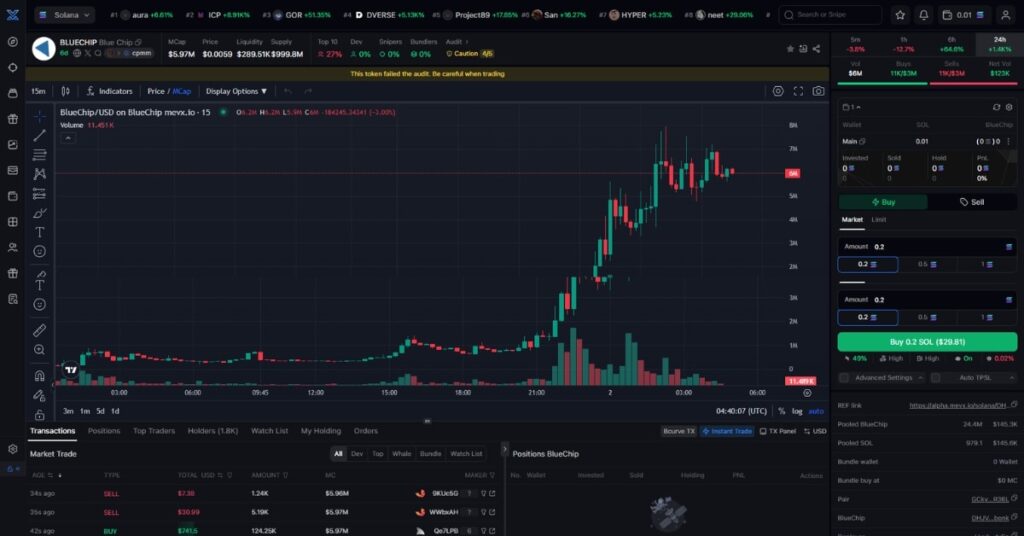Open the Indicators menu
The image size is (1024, 536).
[x=109, y=91]
